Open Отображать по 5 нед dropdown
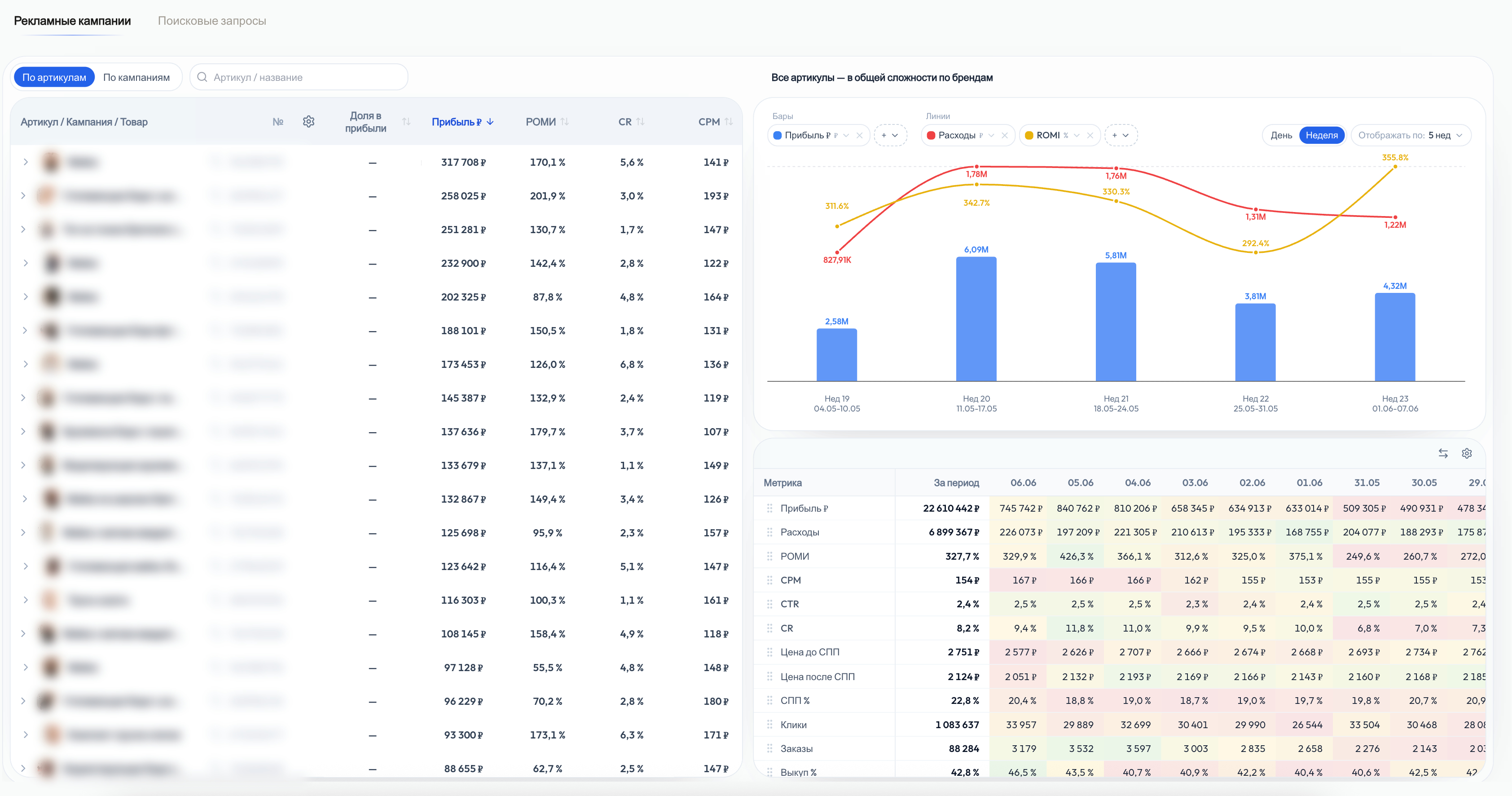Viewport: 1512px width, 796px height. coord(1411,135)
